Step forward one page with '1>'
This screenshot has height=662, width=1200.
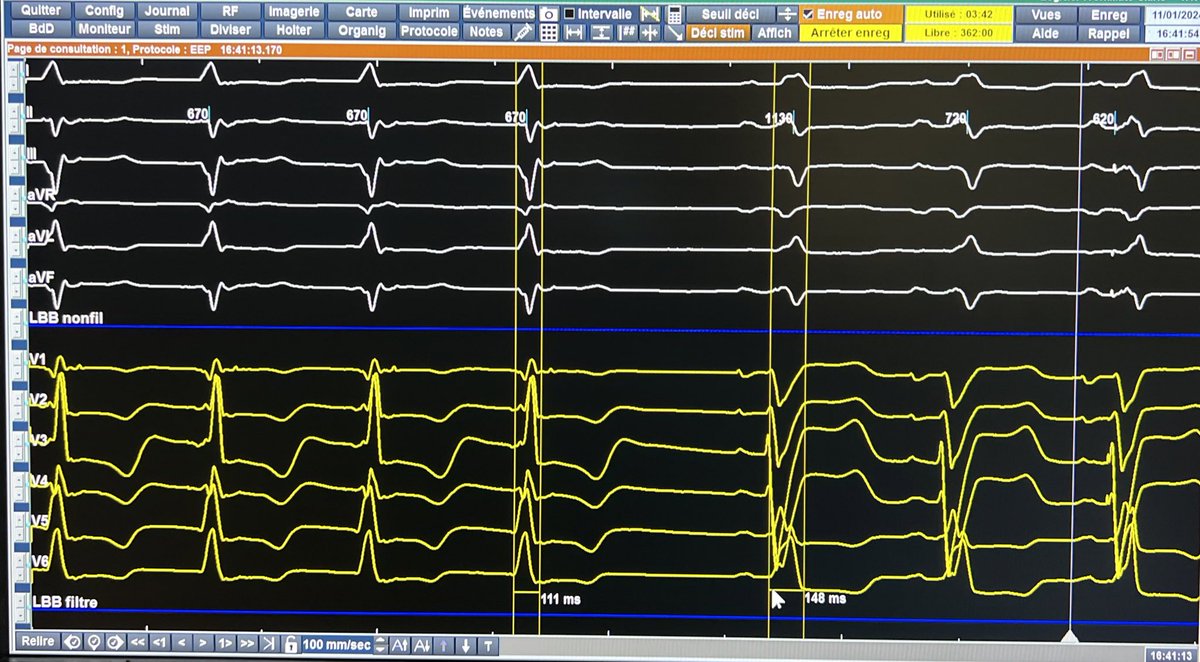coord(225,643)
